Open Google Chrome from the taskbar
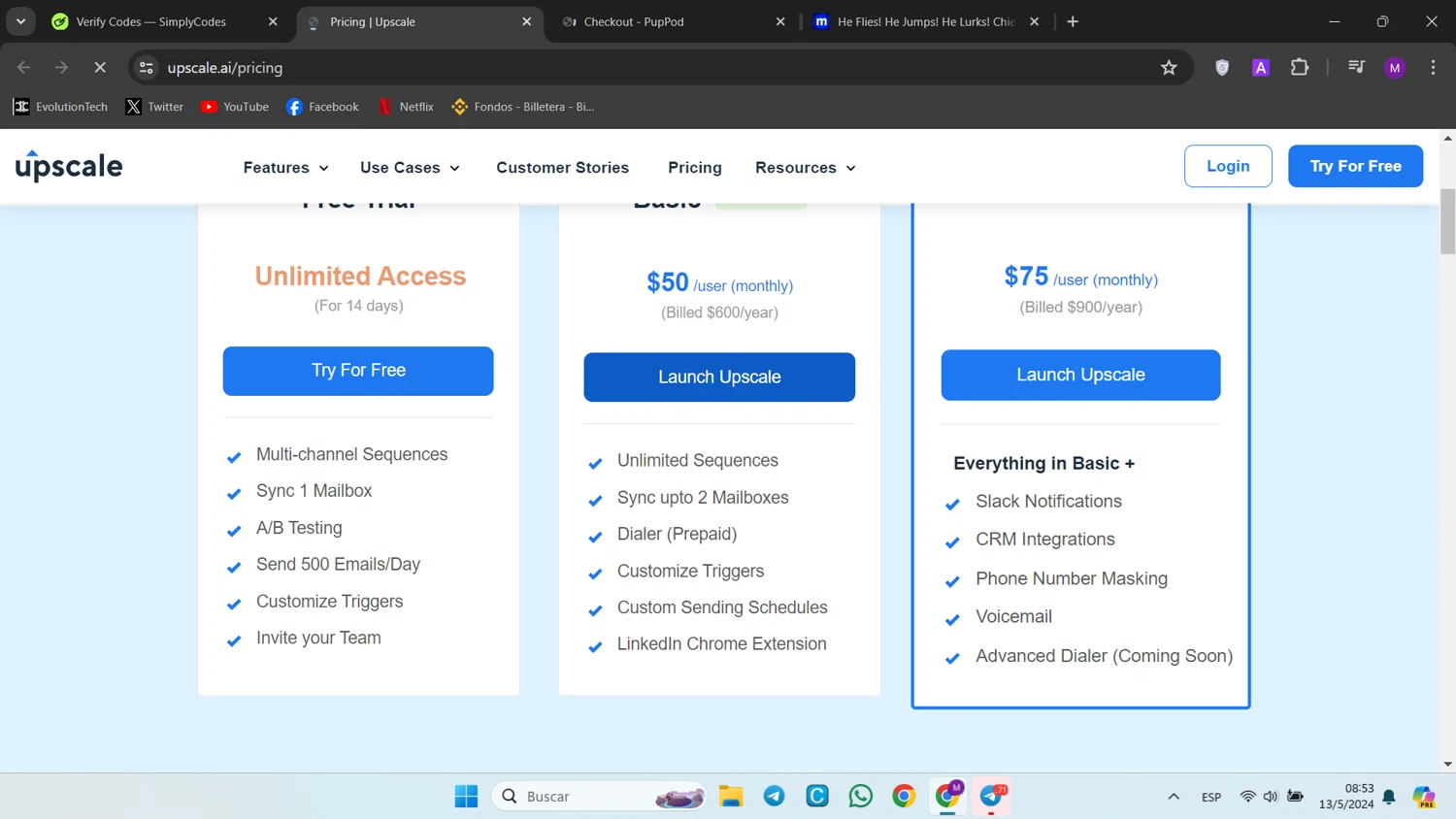 pos(904,796)
